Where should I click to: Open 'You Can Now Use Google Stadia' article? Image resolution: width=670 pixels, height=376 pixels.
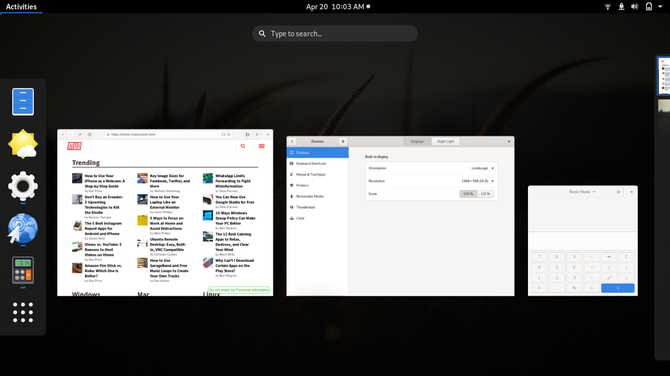[x=235, y=200]
